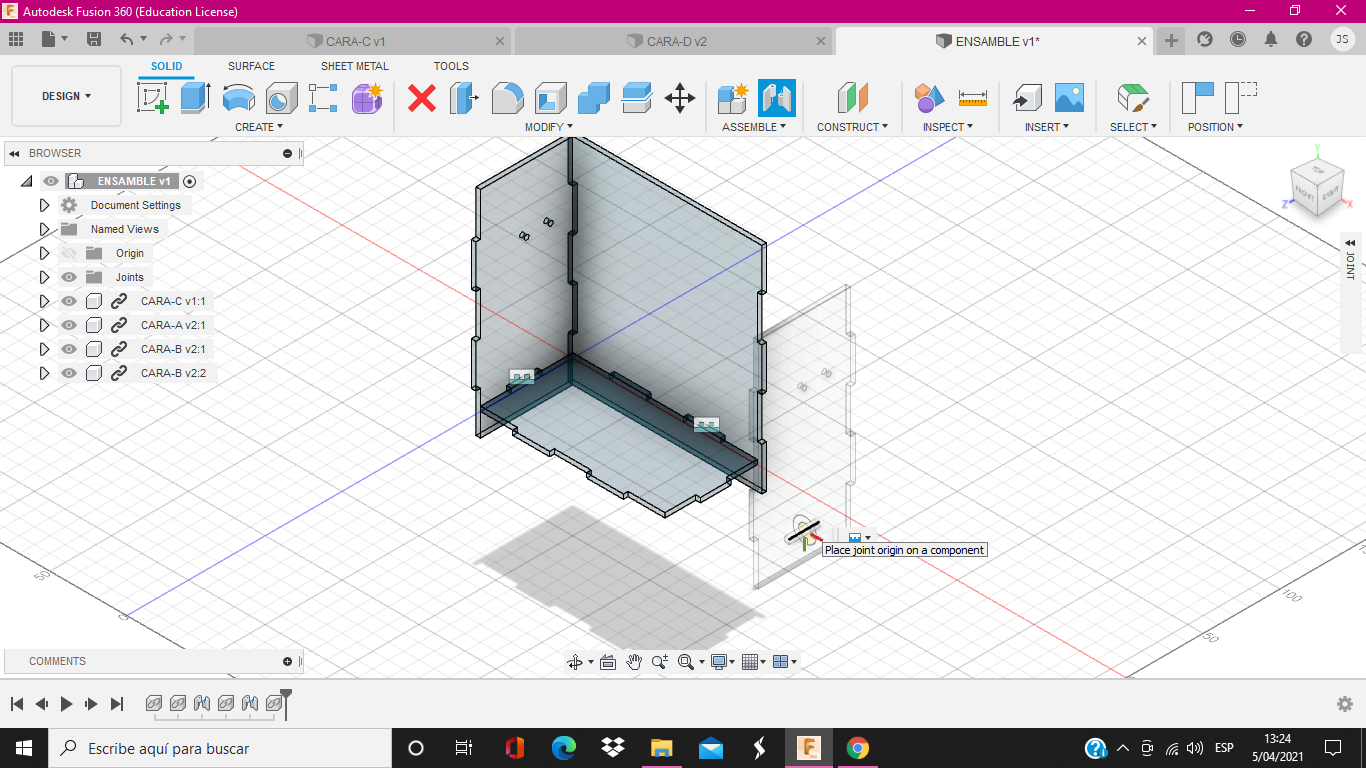Image resolution: width=1366 pixels, height=768 pixels.
Task: Select the Shell tool
Action: click(x=551, y=98)
